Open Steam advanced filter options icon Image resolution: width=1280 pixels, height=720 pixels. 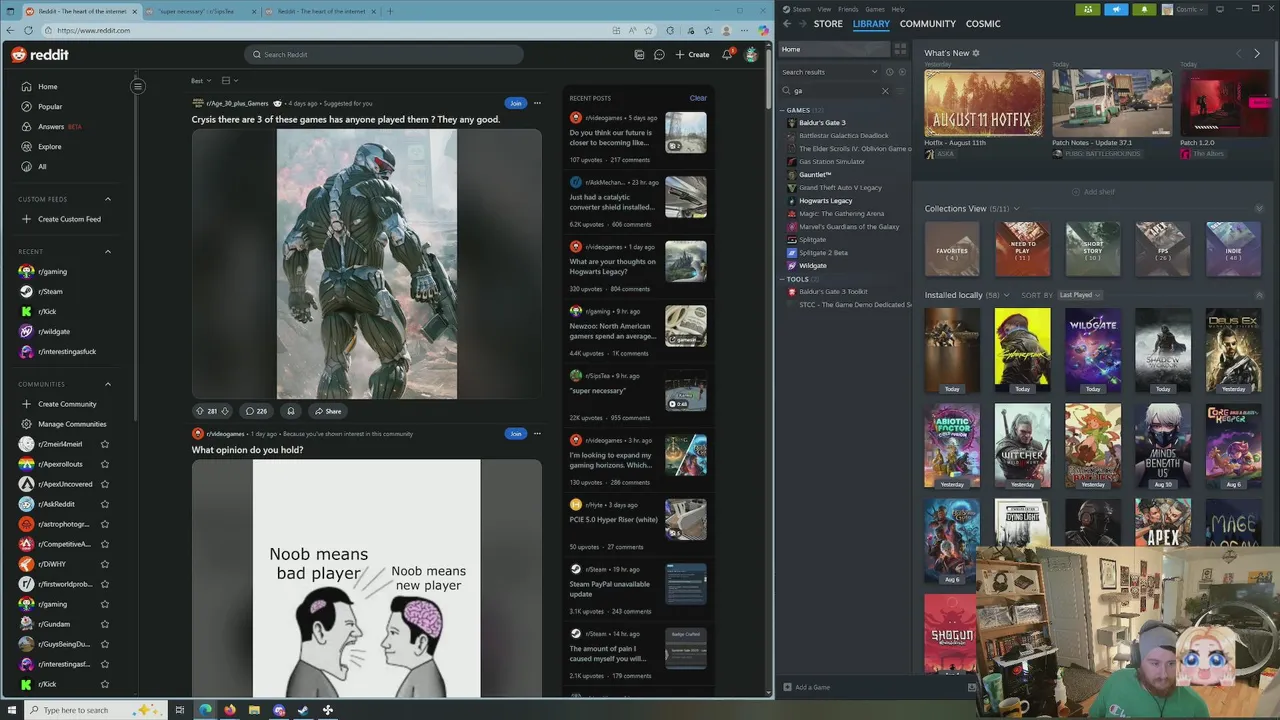click(x=901, y=91)
